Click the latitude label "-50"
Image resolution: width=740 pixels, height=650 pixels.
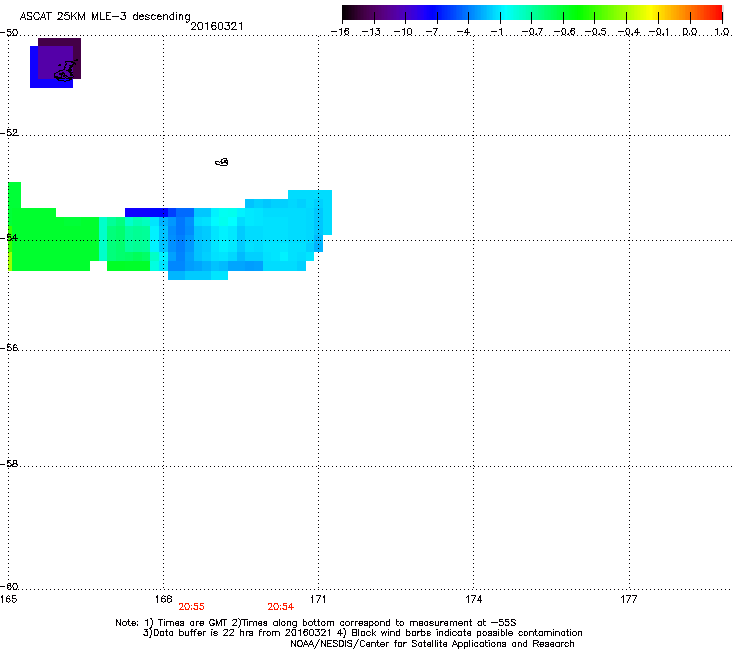[x=9, y=33]
